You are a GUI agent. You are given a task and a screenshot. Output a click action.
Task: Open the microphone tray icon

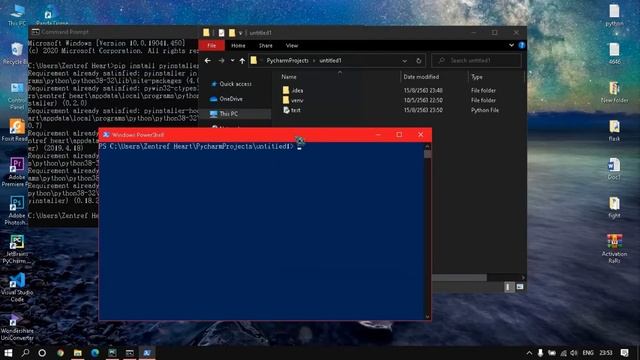(540, 353)
